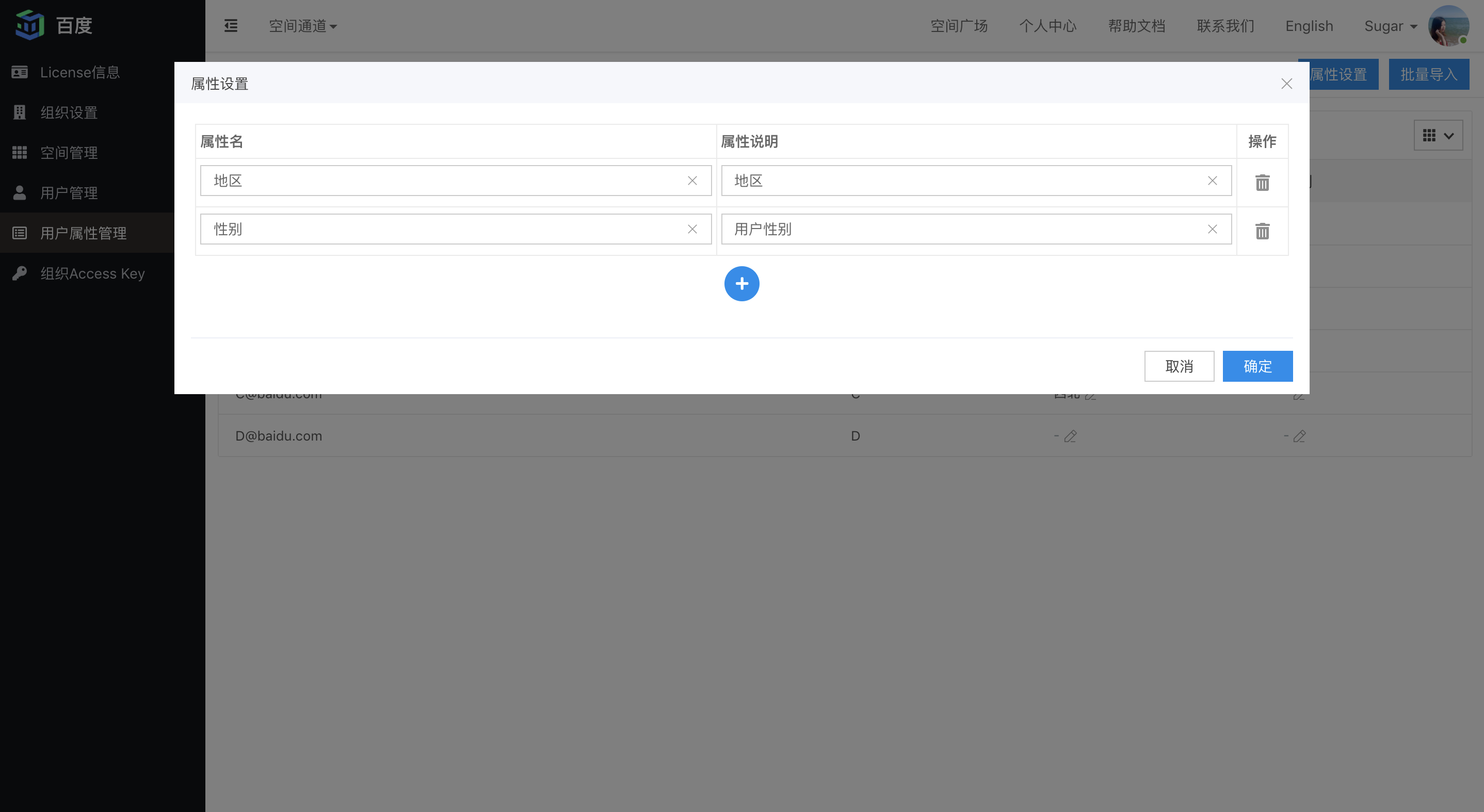Click the 空间管理 grid icon
This screenshot has height=812, width=1484.
click(x=20, y=153)
